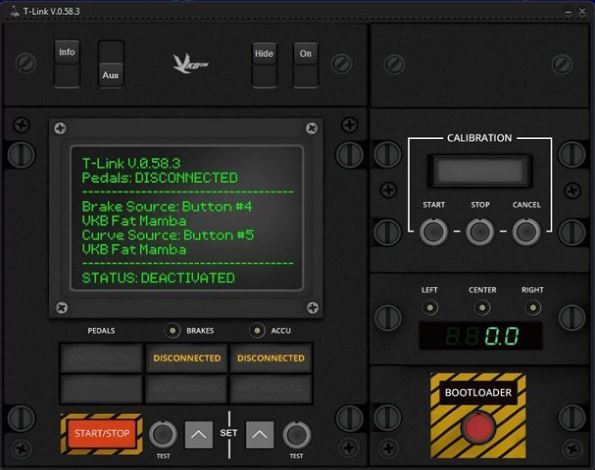Click the BRAKES indicator light

[172, 331]
